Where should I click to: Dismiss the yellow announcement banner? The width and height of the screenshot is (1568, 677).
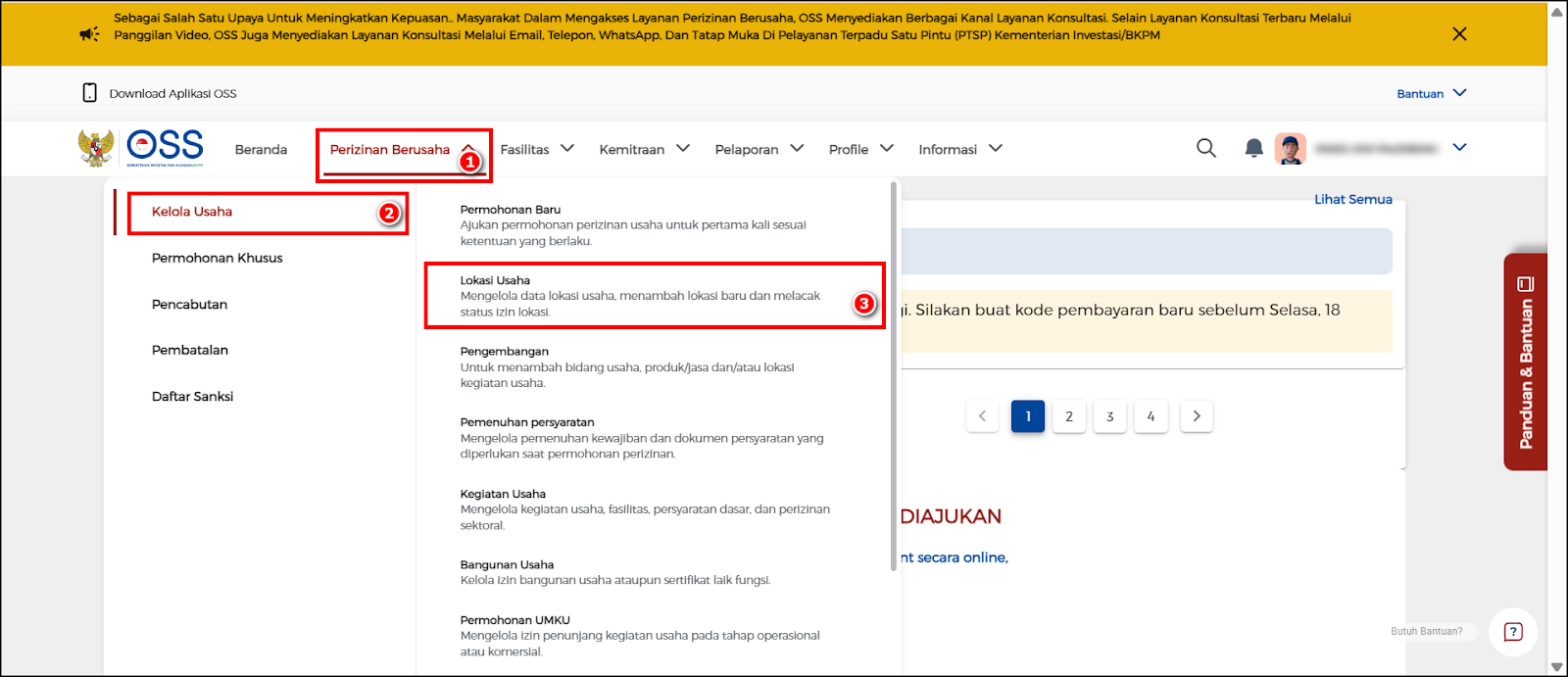[x=1459, y=34]
